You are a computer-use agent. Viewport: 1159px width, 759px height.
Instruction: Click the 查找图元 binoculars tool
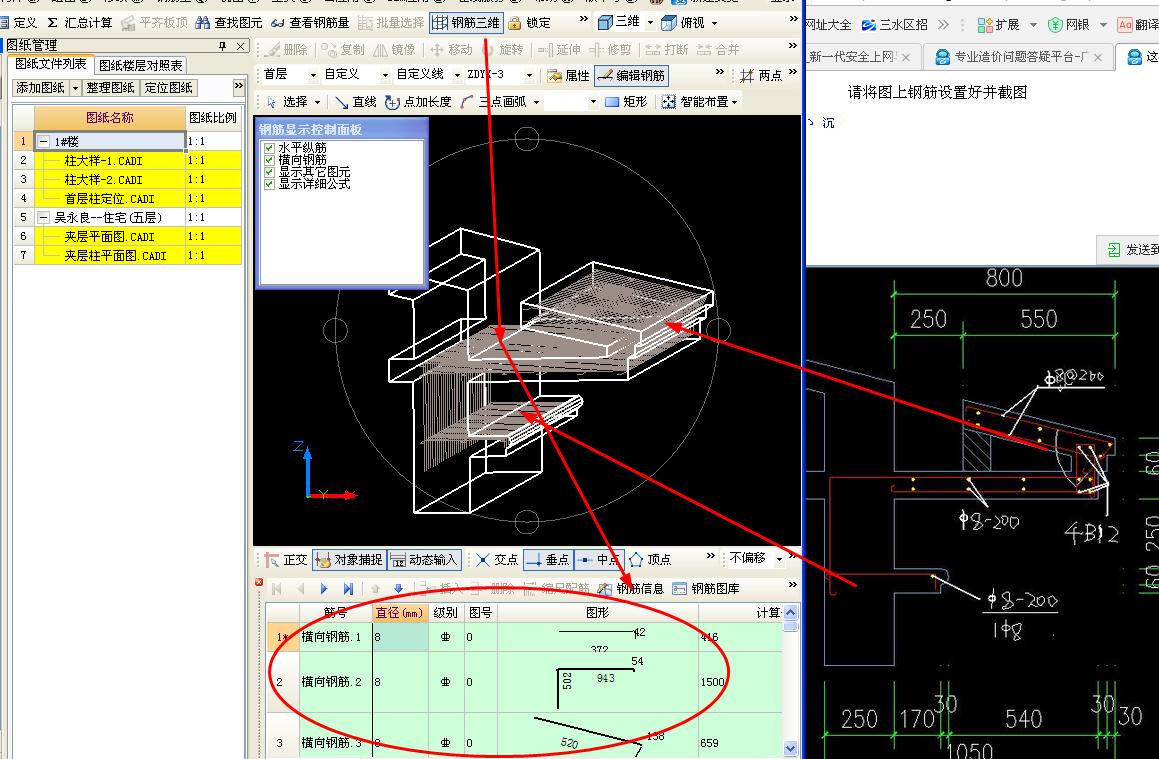pos(228,23)
